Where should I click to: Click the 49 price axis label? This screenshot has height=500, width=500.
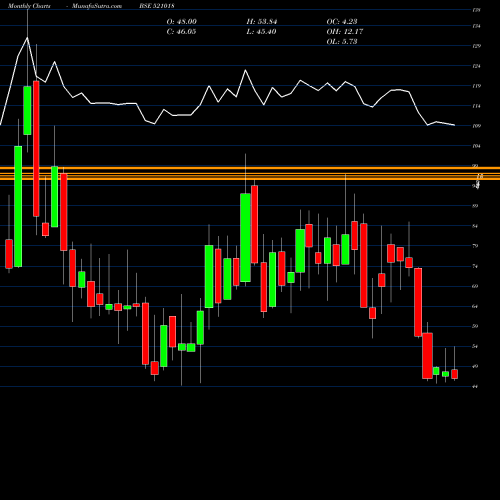[476, 366]
